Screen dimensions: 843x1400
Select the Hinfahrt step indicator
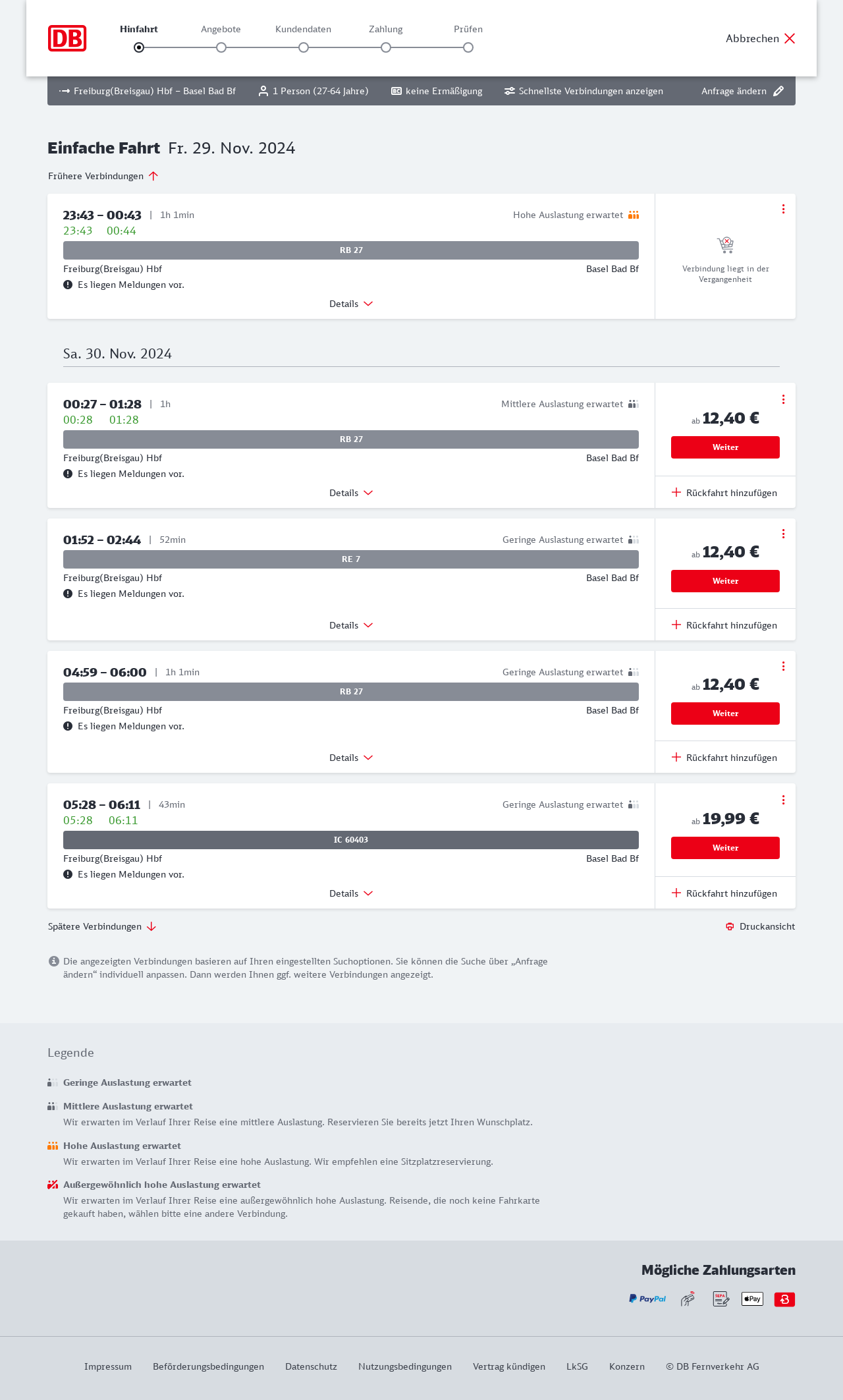point(139,47)
